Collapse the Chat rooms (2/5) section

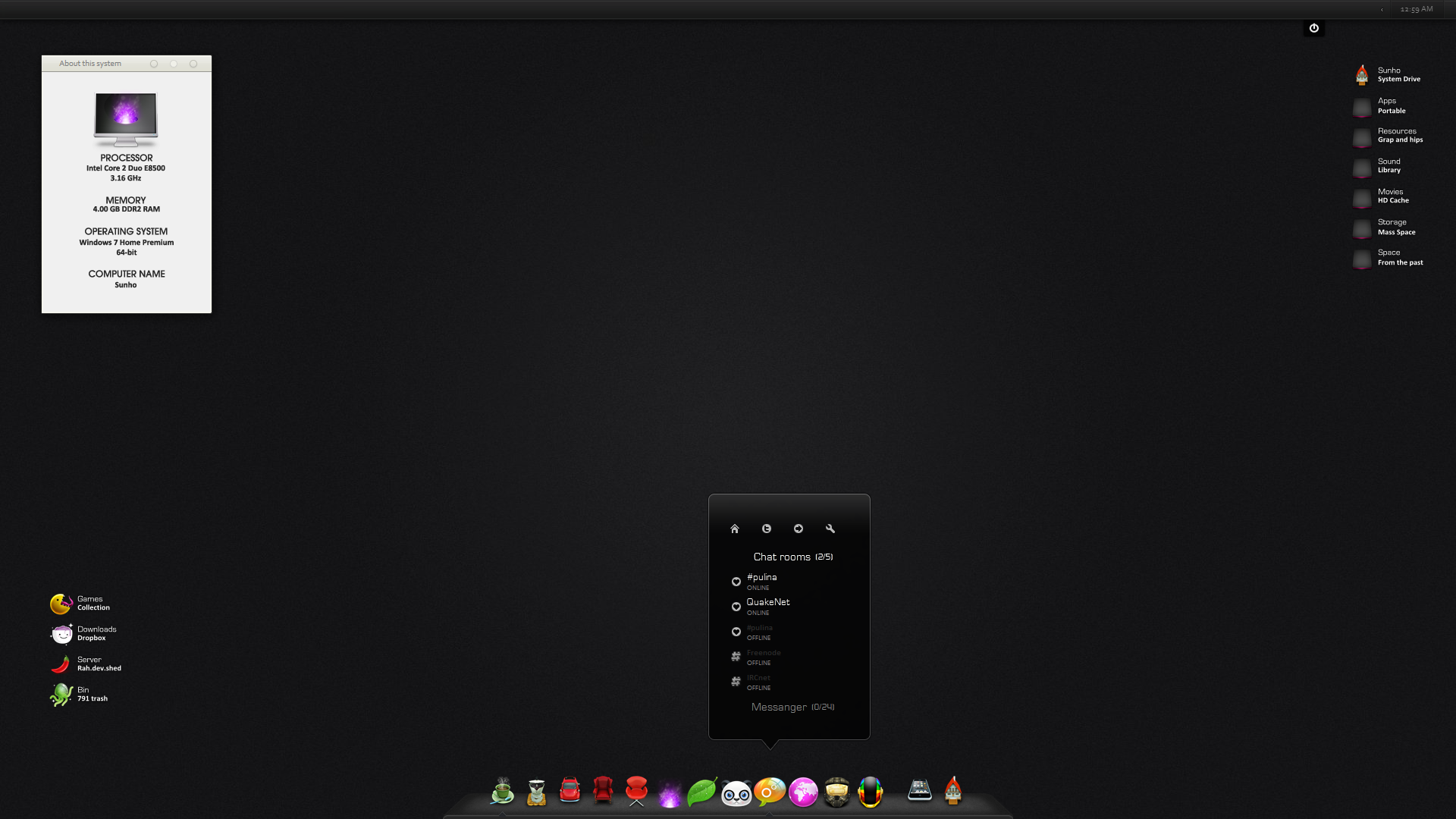[793, 557]
